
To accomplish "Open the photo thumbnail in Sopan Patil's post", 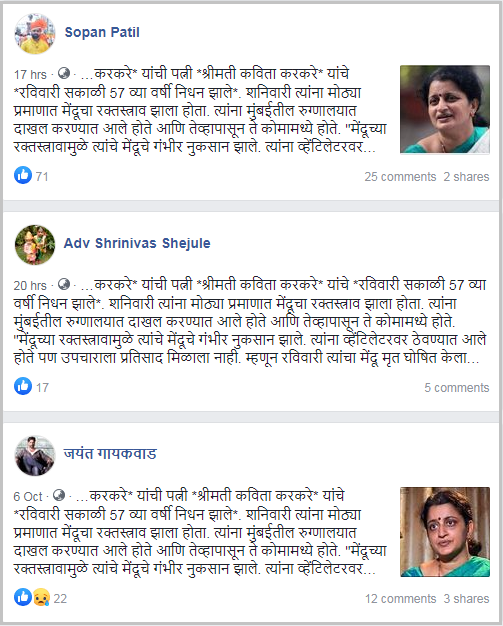I will pos(445,109).
